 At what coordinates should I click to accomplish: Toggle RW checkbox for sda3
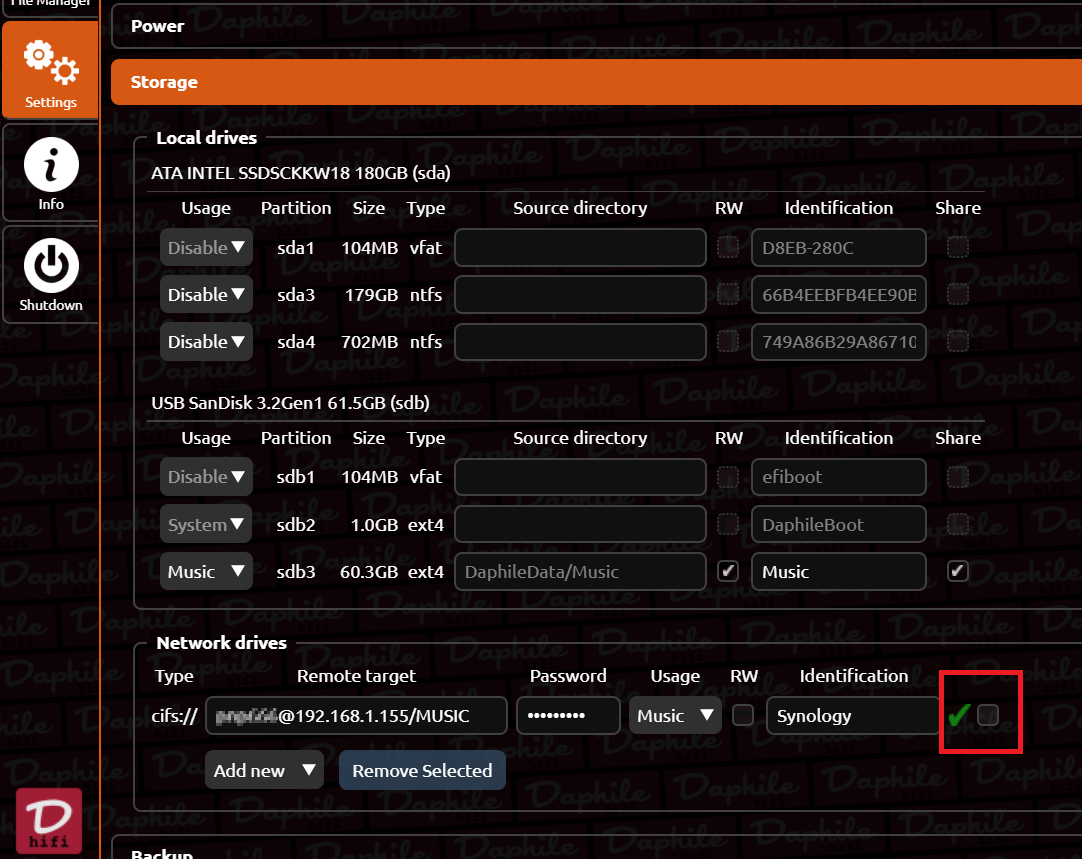pos(728,295)
